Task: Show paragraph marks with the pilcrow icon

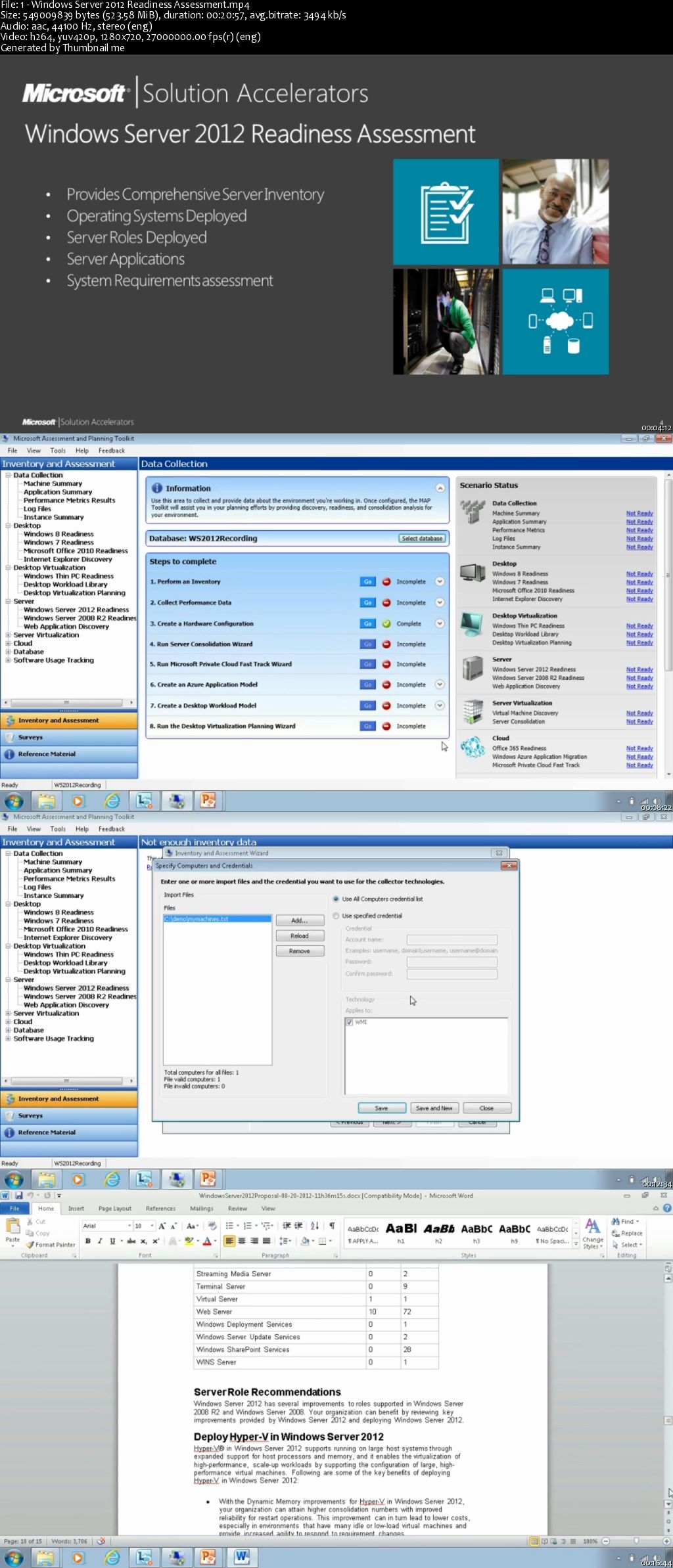Action: (332, 1226)
